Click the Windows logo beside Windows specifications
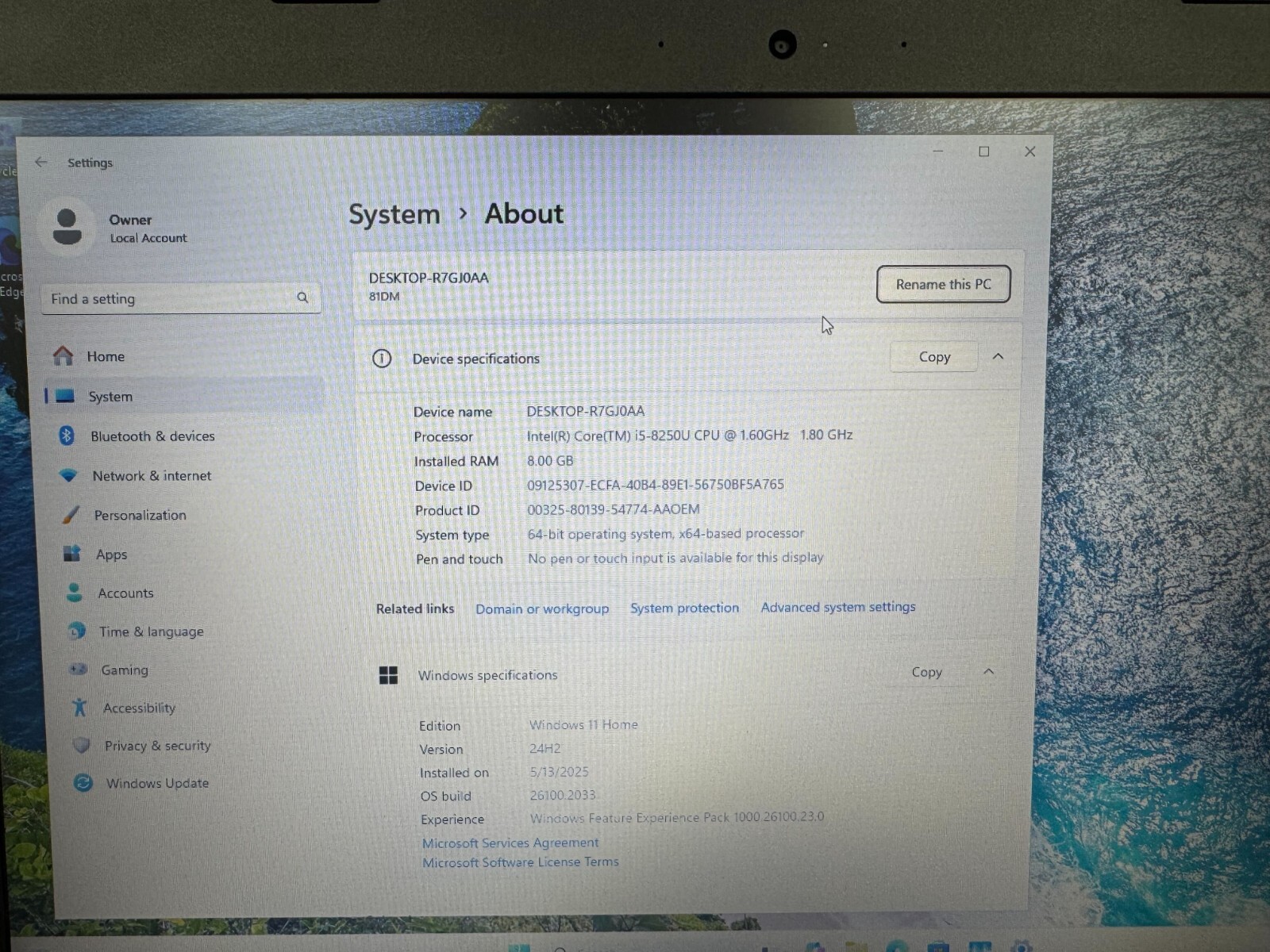Screen dimensions: 1270x952 [x=388, y=675]
